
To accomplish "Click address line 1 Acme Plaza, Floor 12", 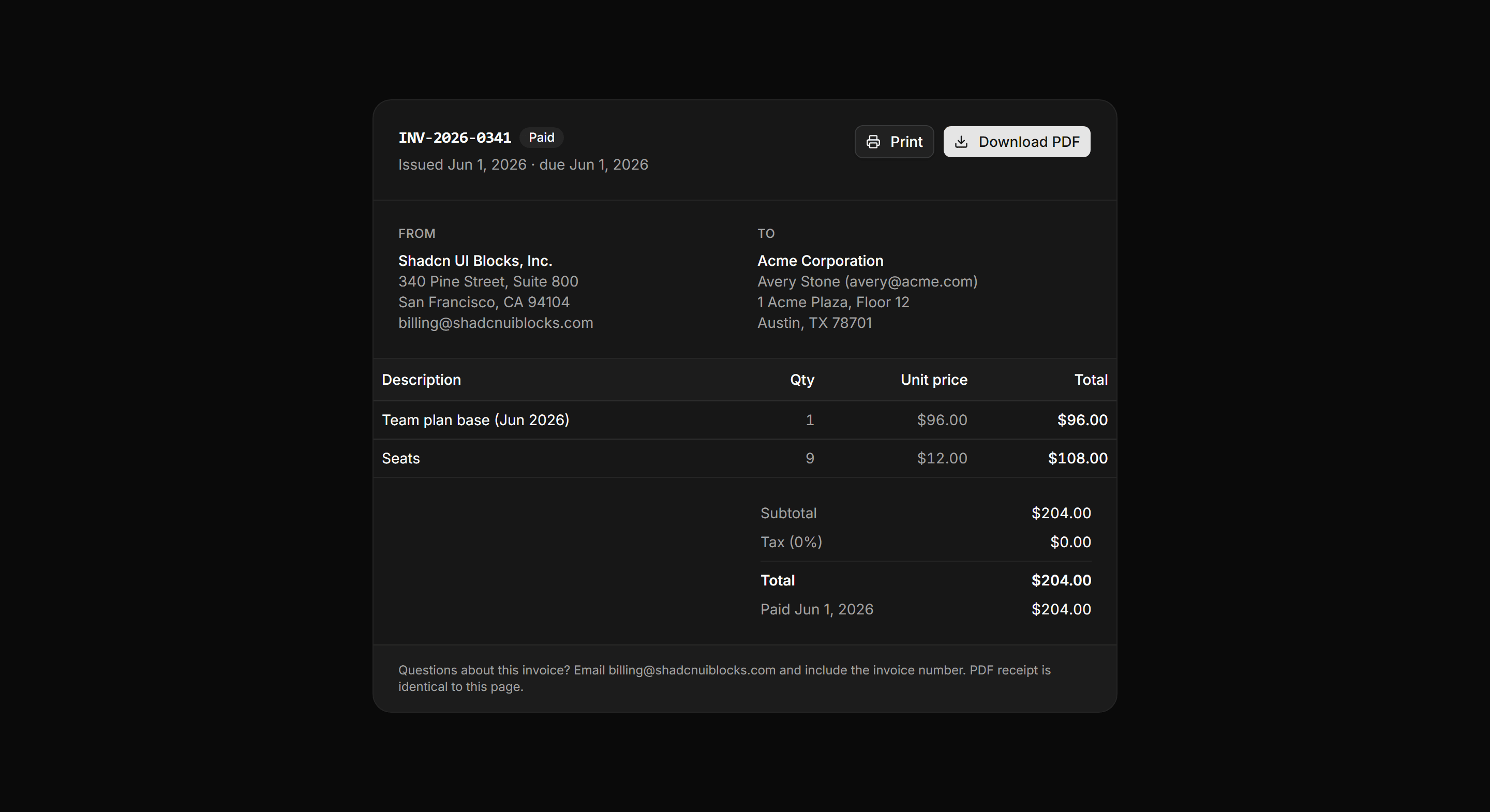I will pyautogui.click(x=833, y=303).
